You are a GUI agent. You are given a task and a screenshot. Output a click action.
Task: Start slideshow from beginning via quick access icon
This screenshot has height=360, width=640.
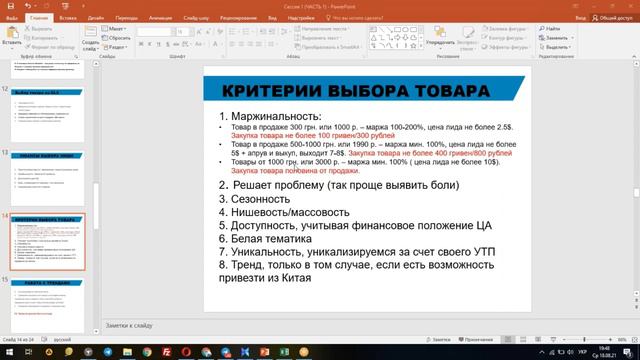tap(65, 6)
